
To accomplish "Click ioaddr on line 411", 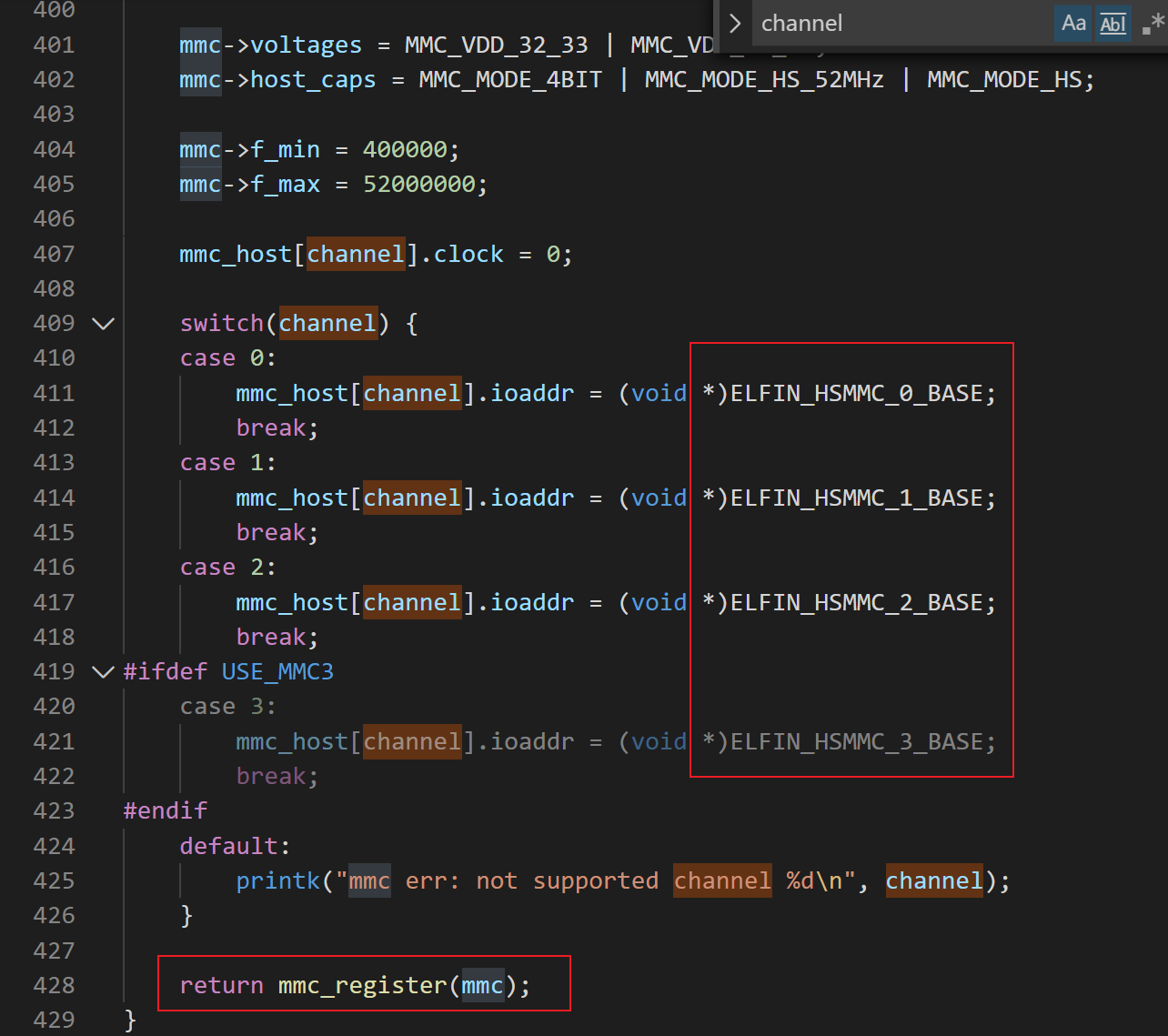I will (532, 394).
